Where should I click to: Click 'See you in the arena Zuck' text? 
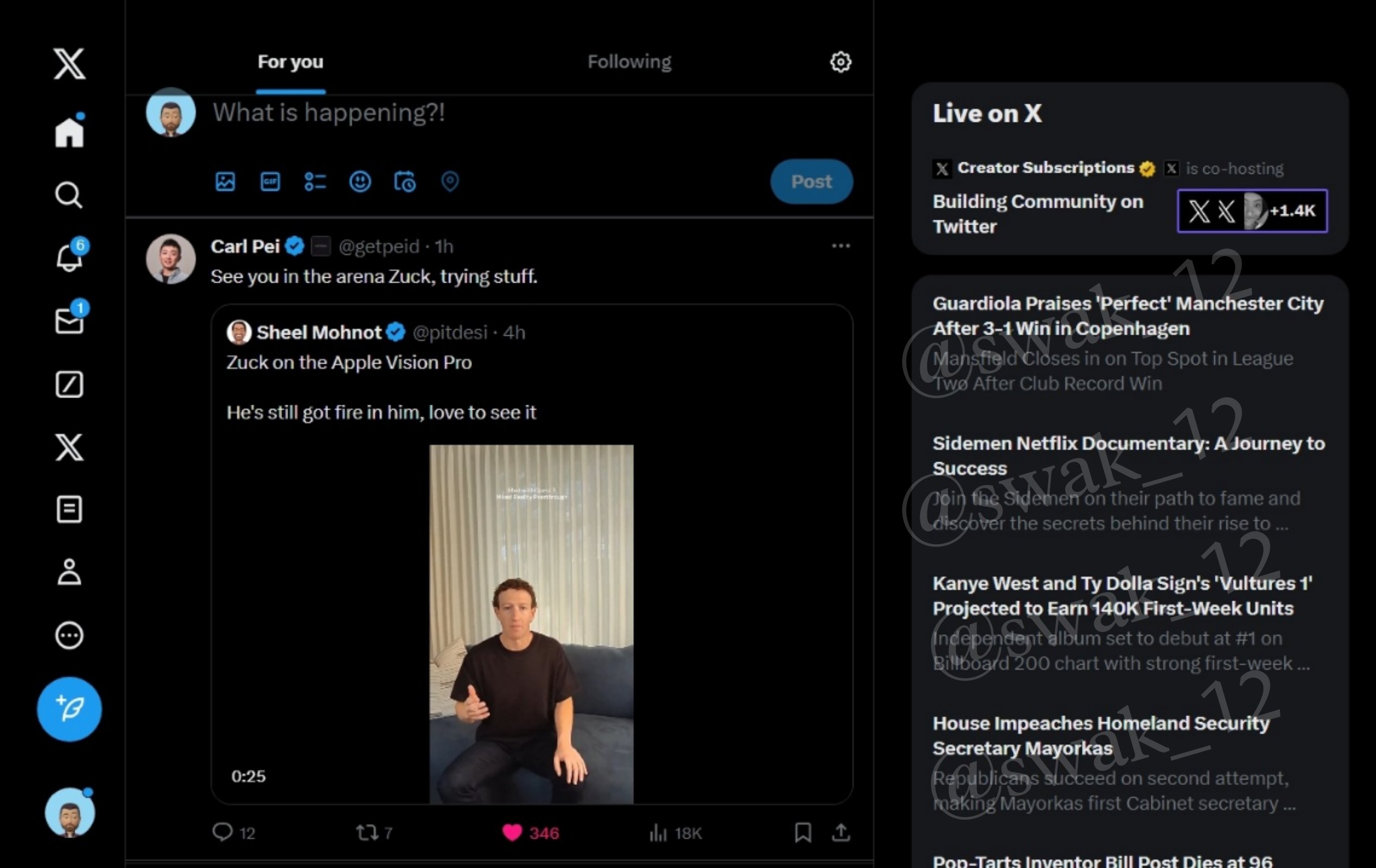point(374,277)
